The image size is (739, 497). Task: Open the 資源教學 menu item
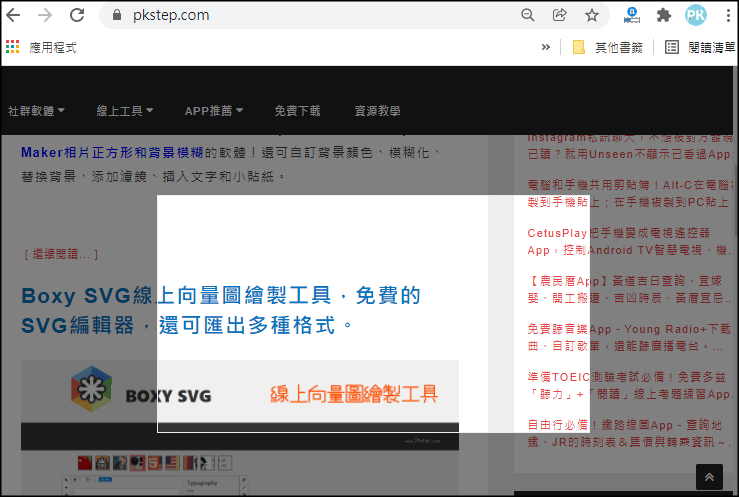pos(378,111)
